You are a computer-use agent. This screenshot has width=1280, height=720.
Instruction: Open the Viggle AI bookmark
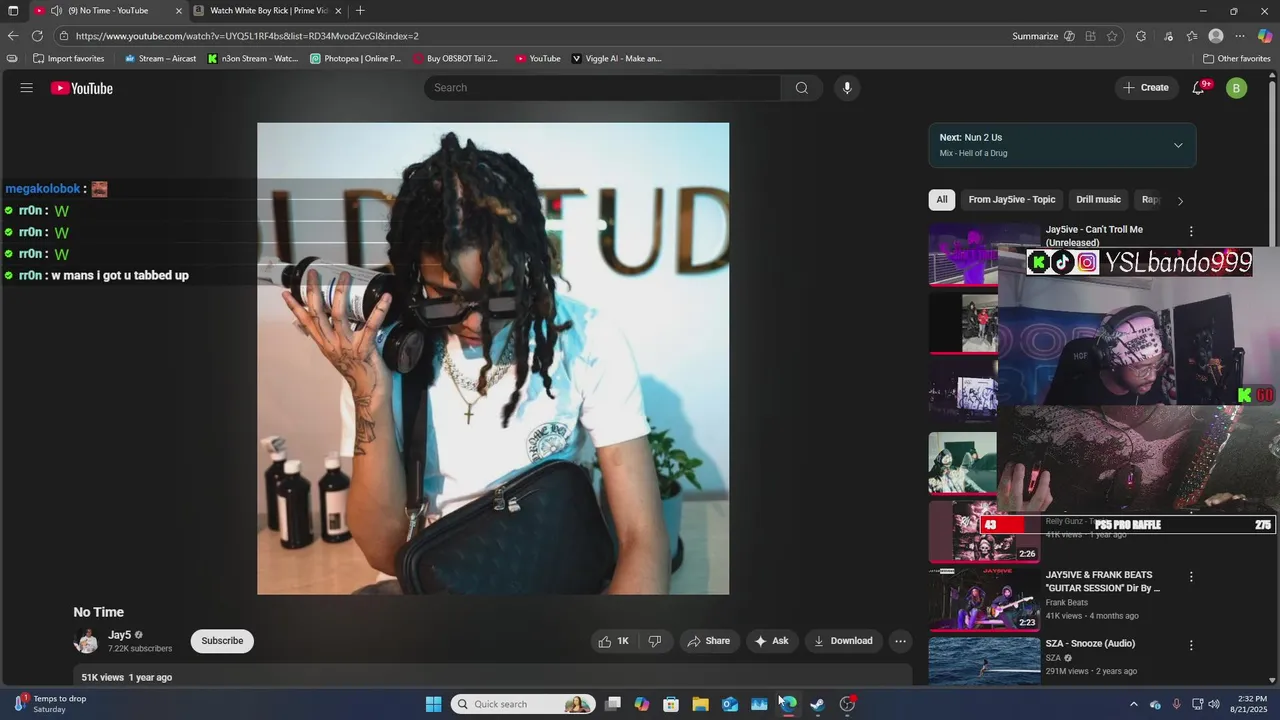coord(616,58)
